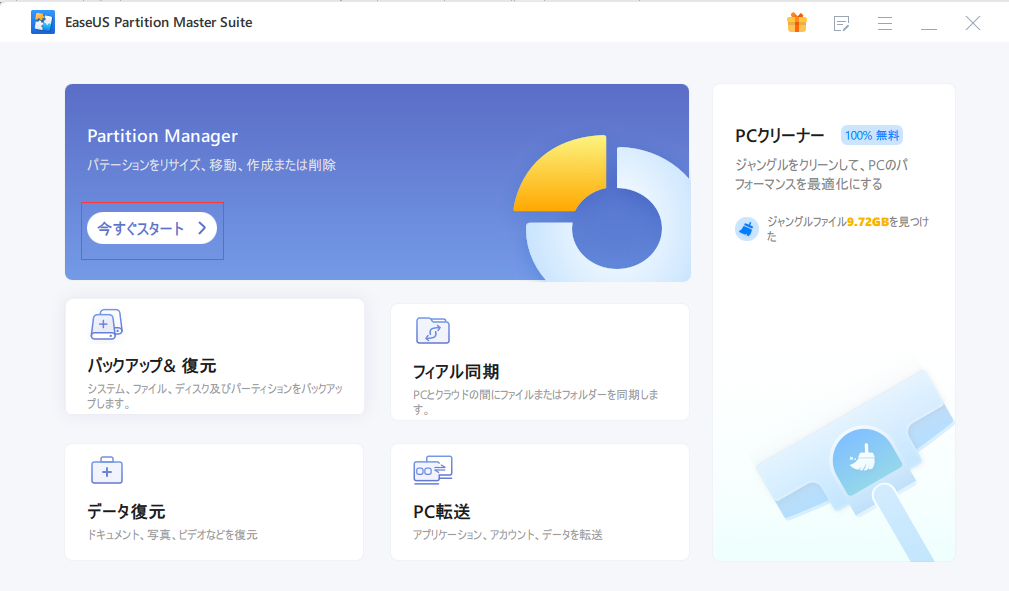The width and height of the screenshot is (1009, 591).
Task: Select the データ復元 plus-folder icon
Action: [x=107, y=469]
